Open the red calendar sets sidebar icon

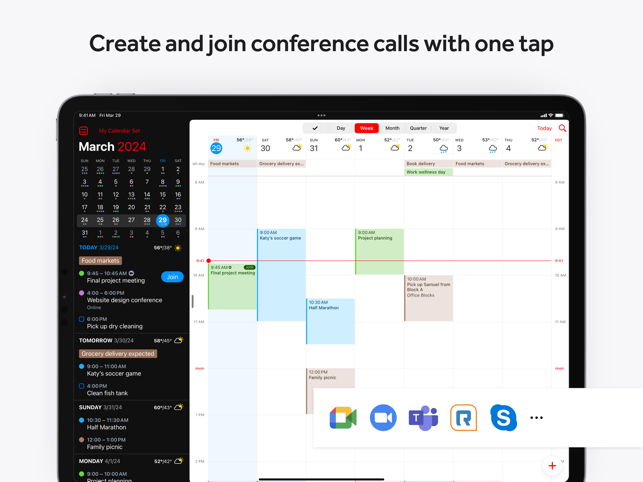point(83,131)
